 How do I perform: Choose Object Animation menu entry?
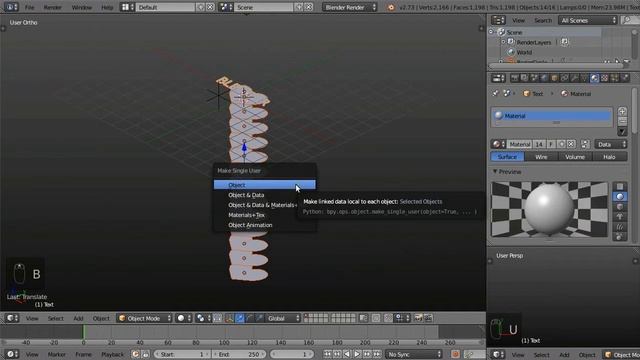(x=264, y=225)
